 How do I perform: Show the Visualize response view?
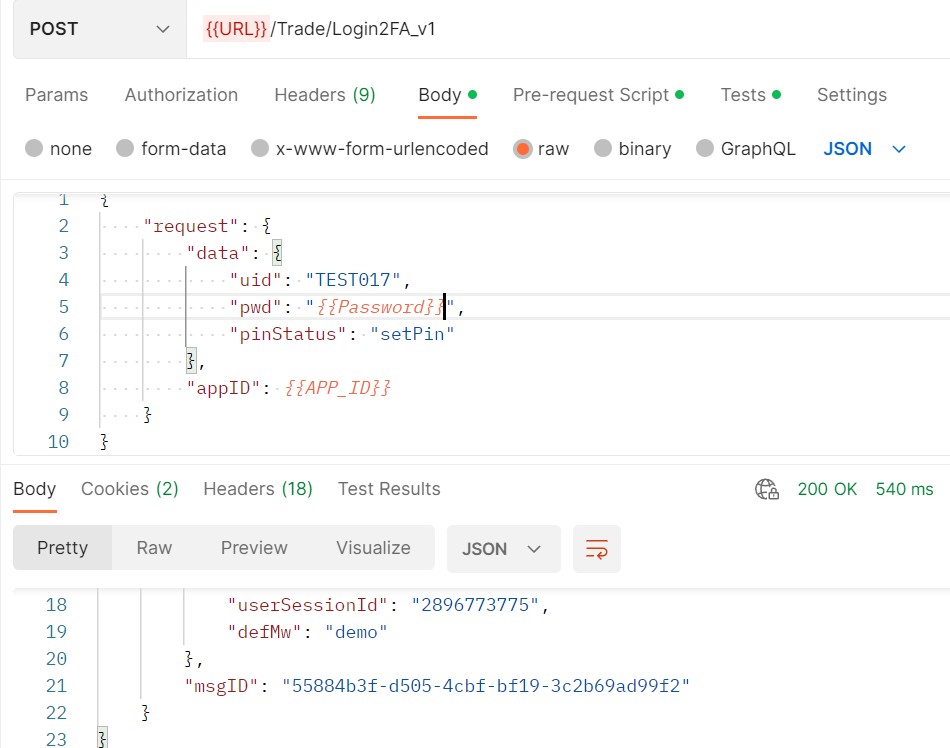click(x=373, y=548)
